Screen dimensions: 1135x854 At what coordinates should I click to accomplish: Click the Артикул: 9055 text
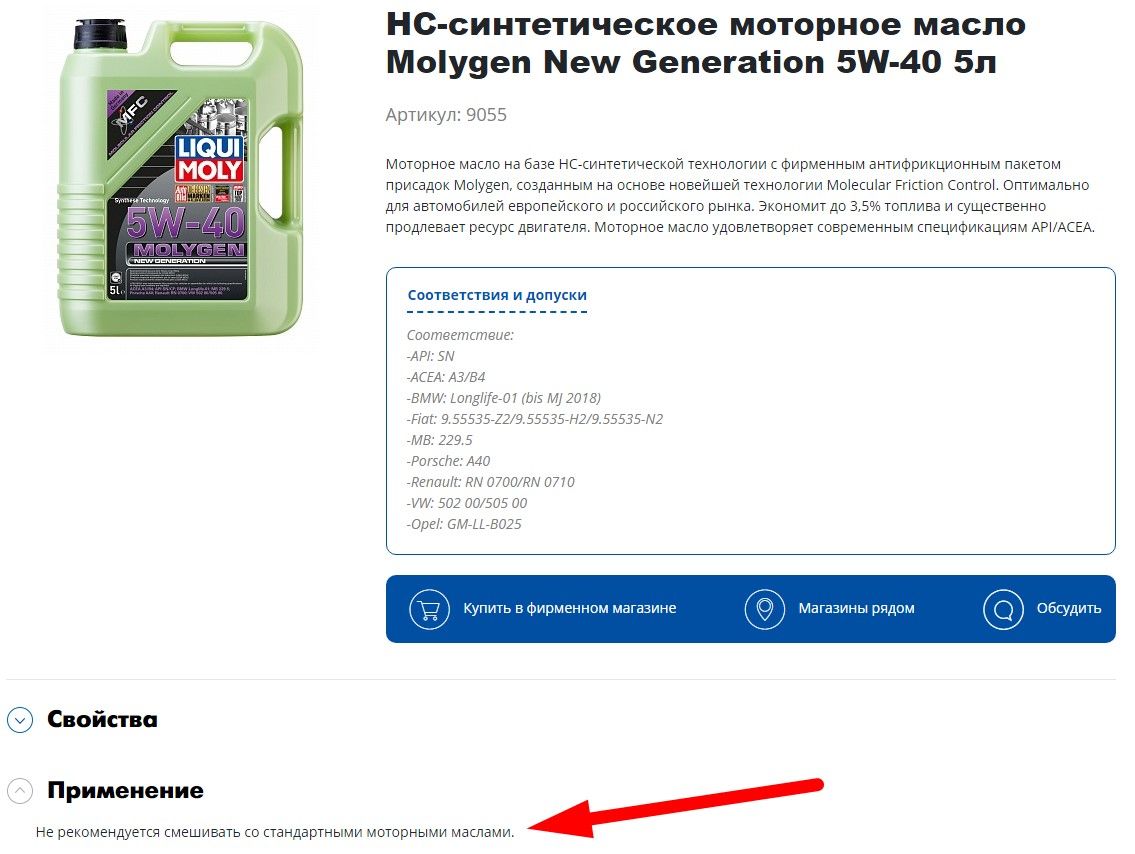[x=446, y=115]
